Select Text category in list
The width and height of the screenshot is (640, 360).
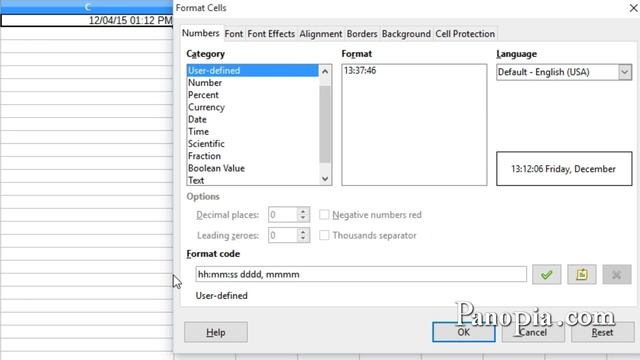point(253,180)
